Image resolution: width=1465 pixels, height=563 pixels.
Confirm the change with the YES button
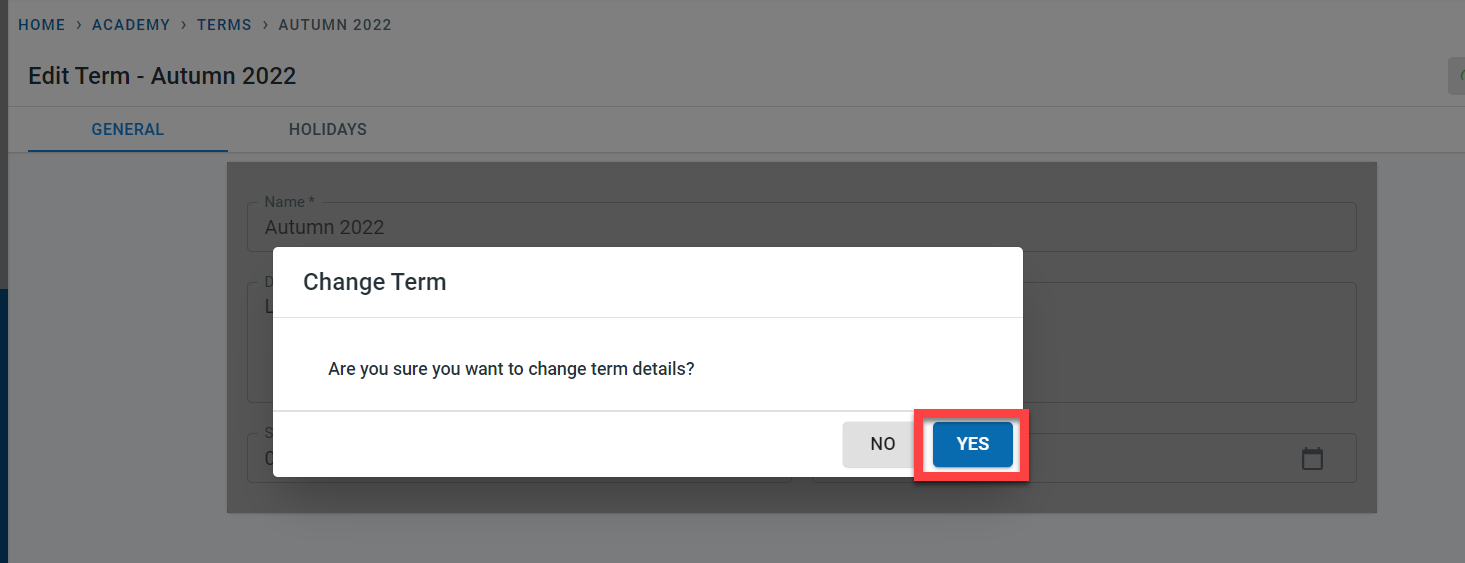972,444
